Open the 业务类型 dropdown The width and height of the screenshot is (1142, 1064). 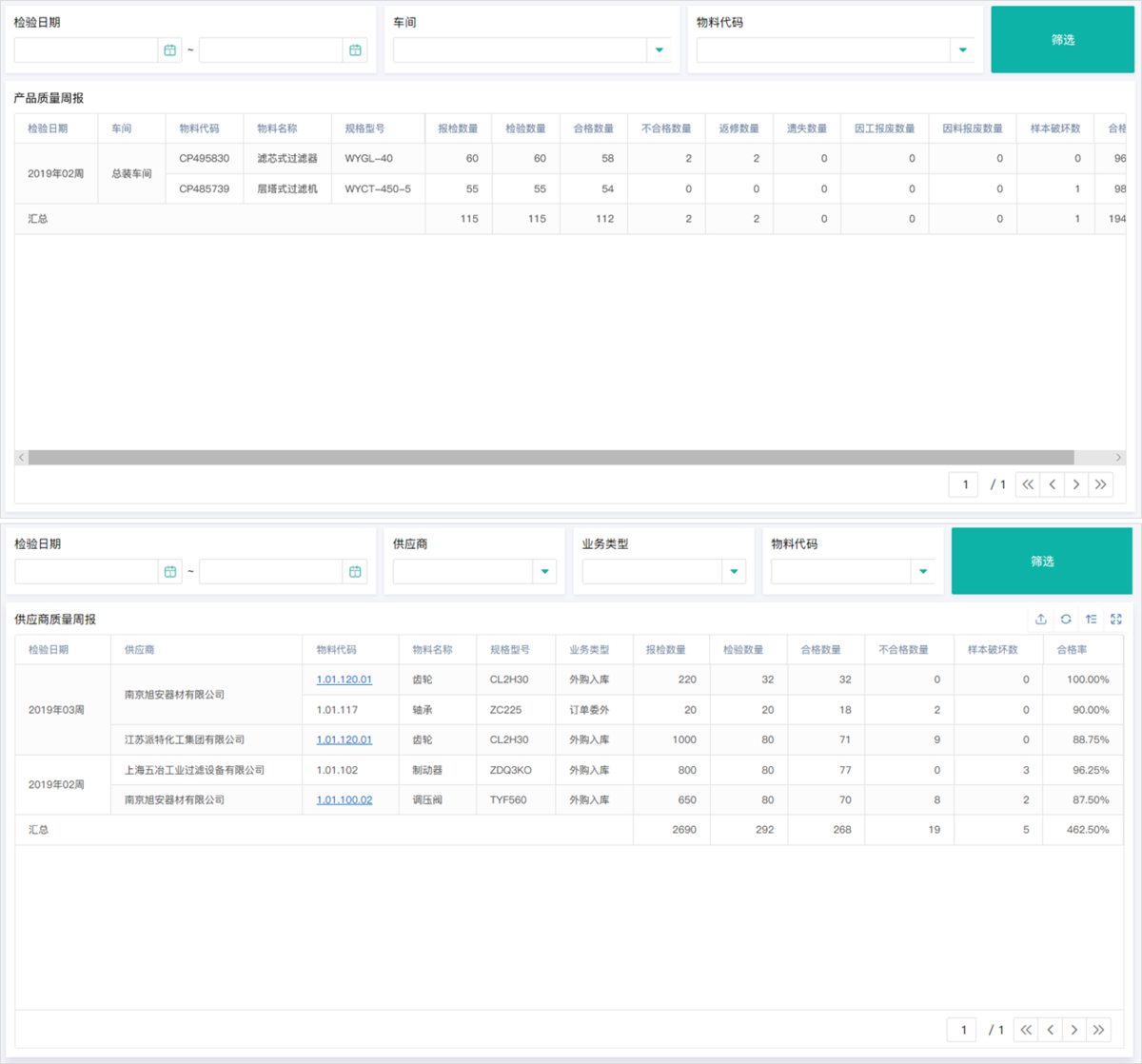[734, 572]
